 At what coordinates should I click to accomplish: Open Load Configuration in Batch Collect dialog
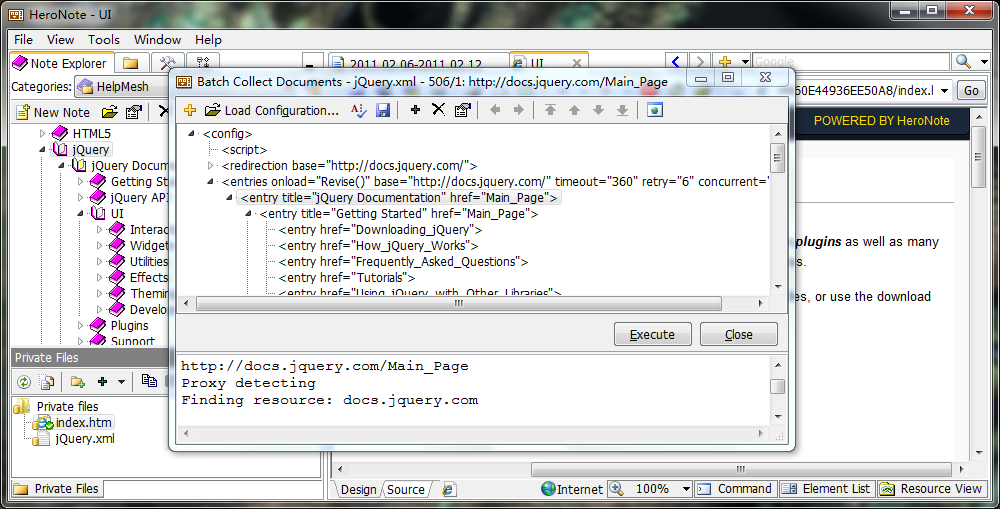click(x=272, y=110)
